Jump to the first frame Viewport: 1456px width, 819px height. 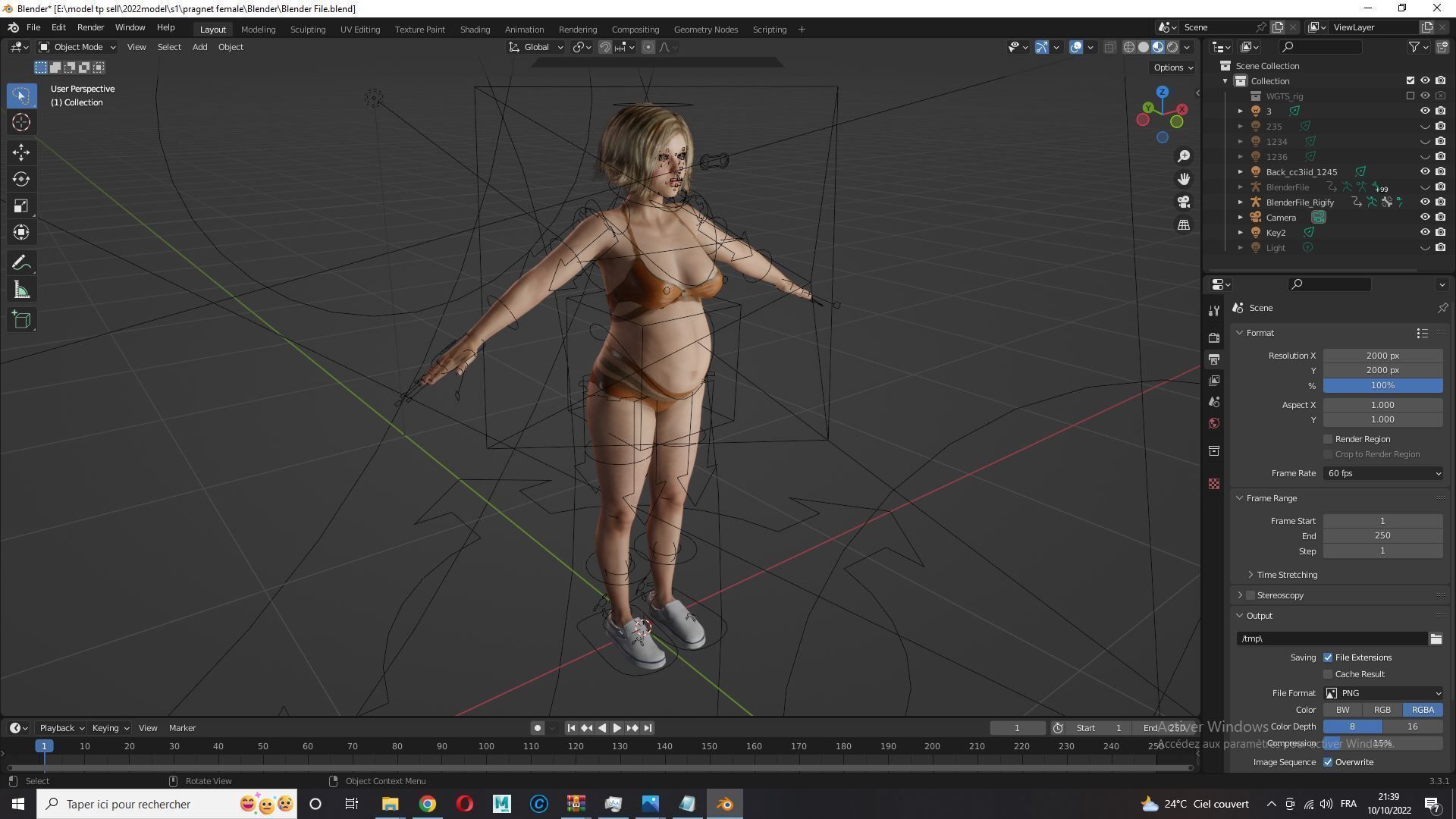coord(571,728)
